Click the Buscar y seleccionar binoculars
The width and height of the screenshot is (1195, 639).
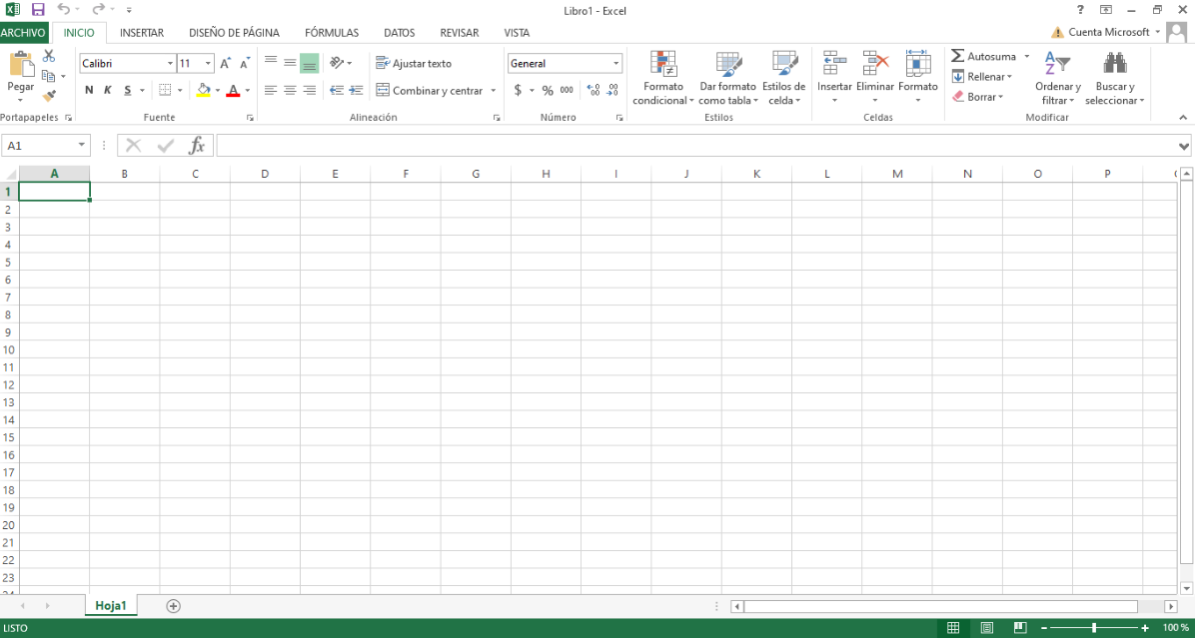[1114, 65]
